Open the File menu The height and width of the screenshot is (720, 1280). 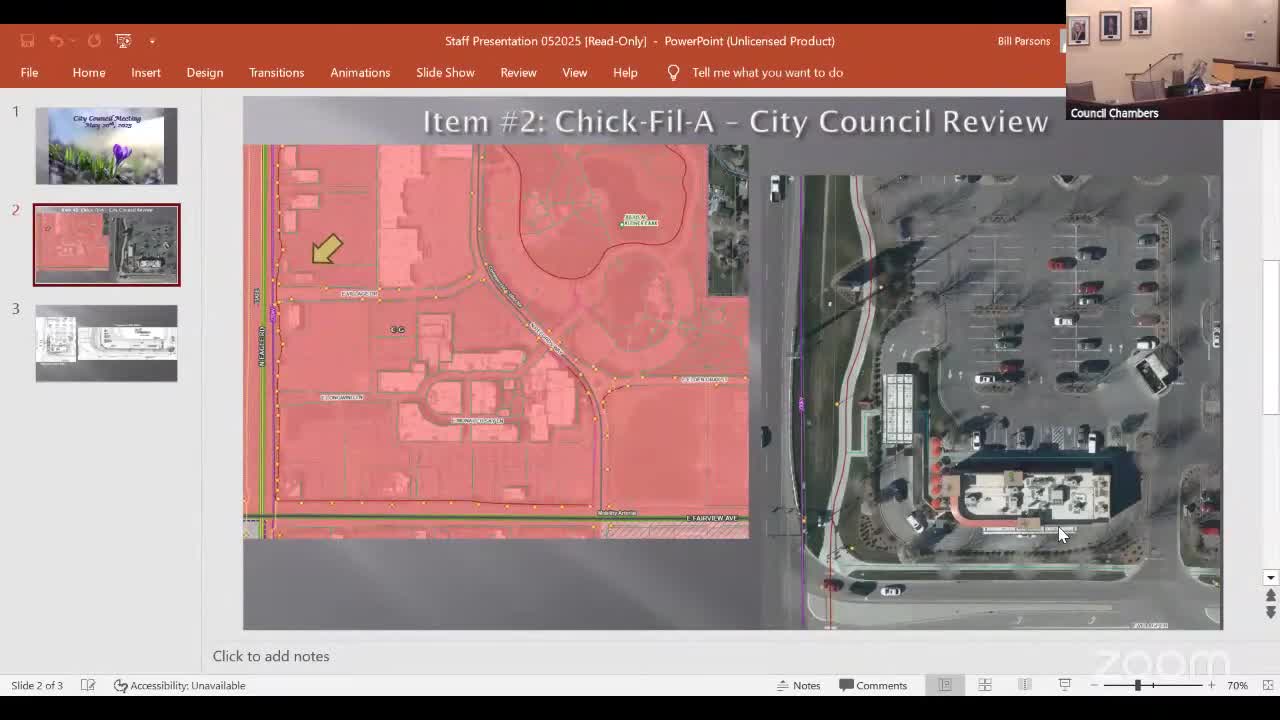[x=29, y=72]
